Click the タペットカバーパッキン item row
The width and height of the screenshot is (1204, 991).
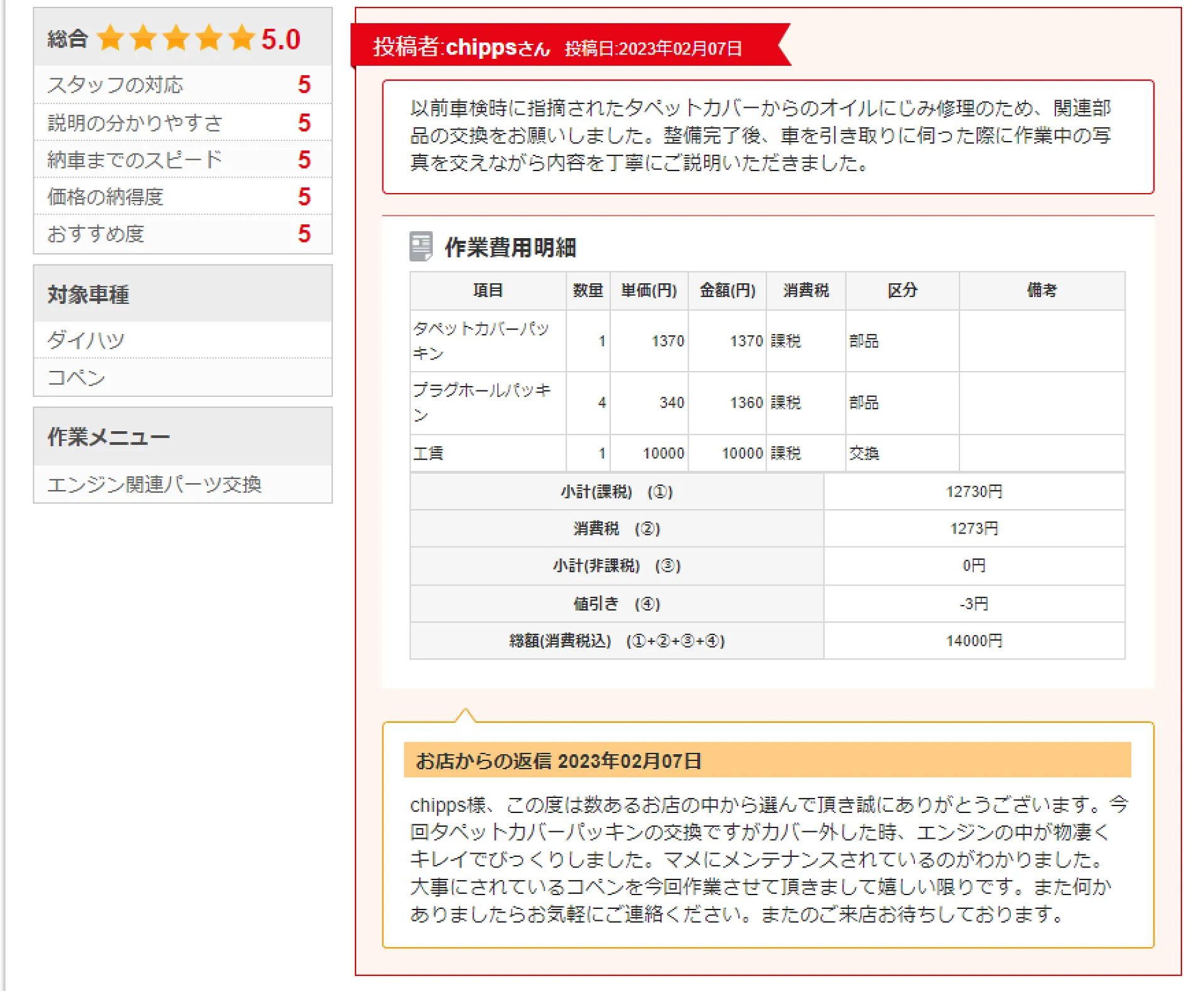pyautogui.click(x=481, y=341)
